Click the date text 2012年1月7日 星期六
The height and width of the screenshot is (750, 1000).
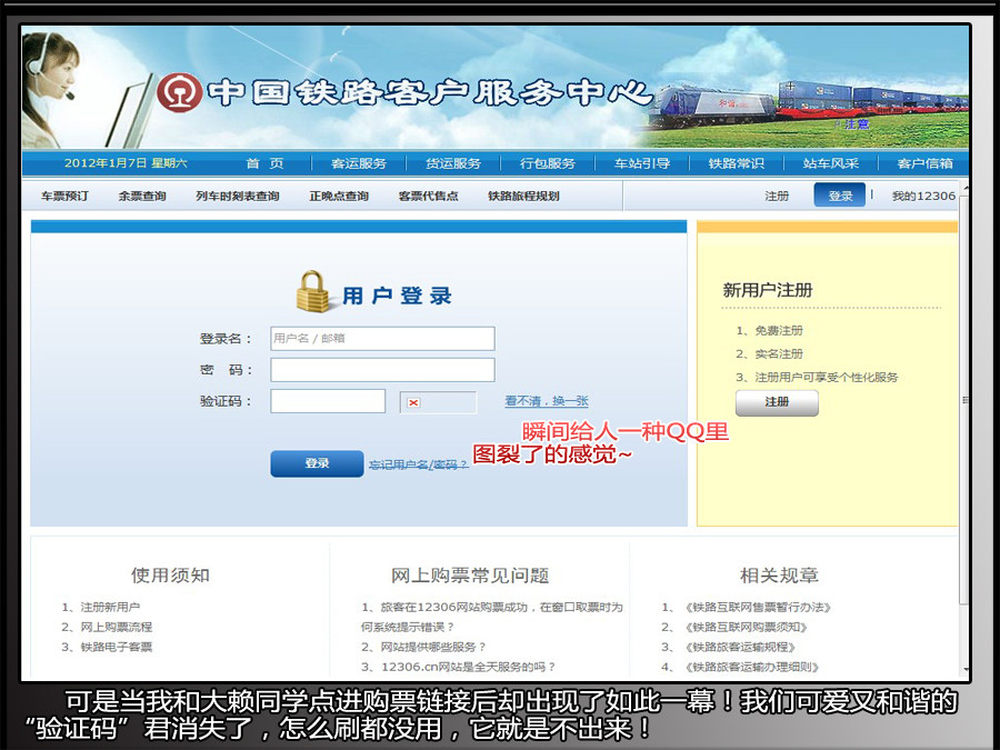(126, 163)
